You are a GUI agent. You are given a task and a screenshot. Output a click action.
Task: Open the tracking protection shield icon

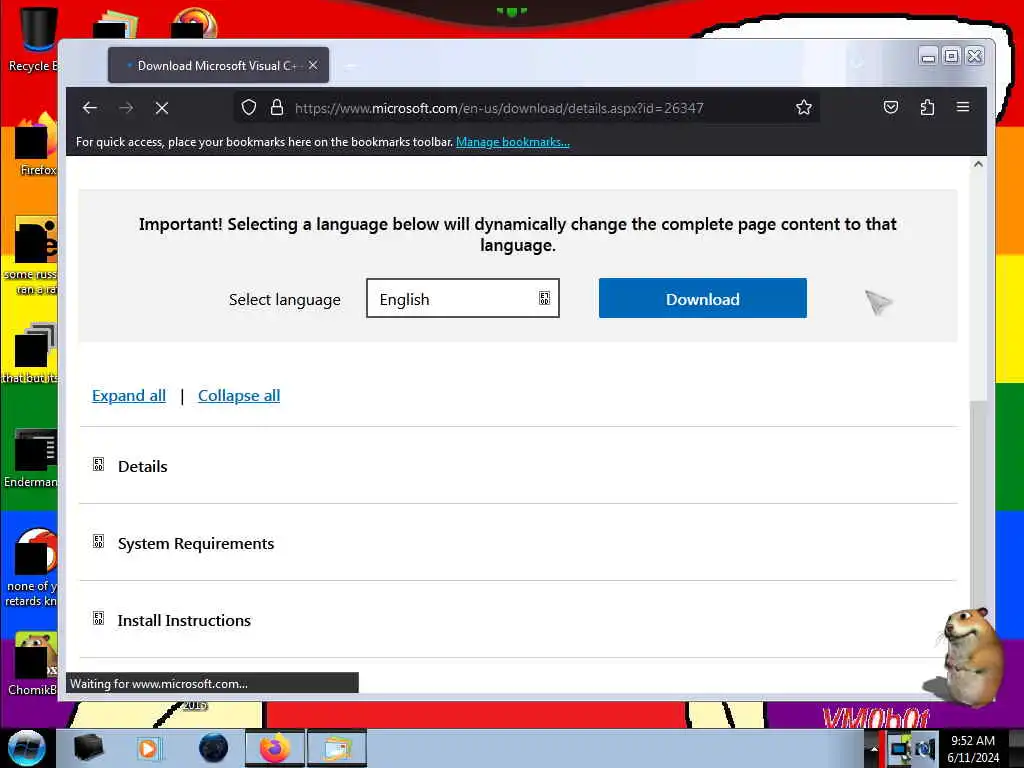(249, 108)
